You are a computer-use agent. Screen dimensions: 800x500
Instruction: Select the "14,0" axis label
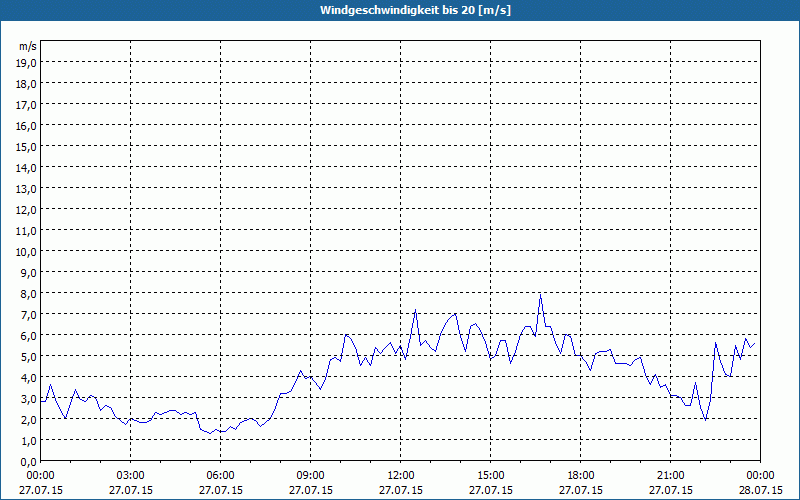click(26, 168)
